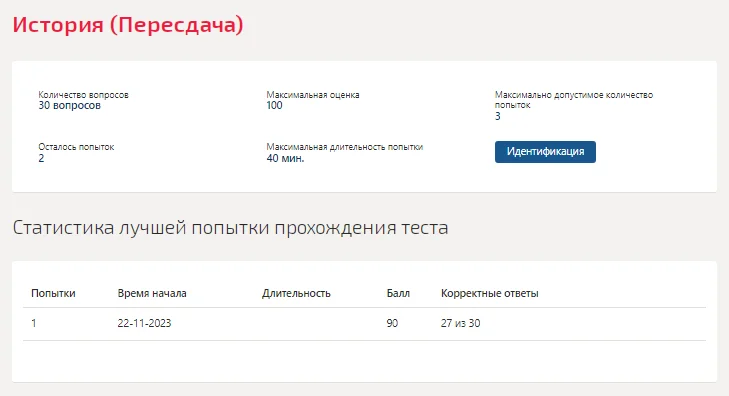Screen dimensions: 729x396
Task: Select the Время начала column header
Action: point(152,293)
